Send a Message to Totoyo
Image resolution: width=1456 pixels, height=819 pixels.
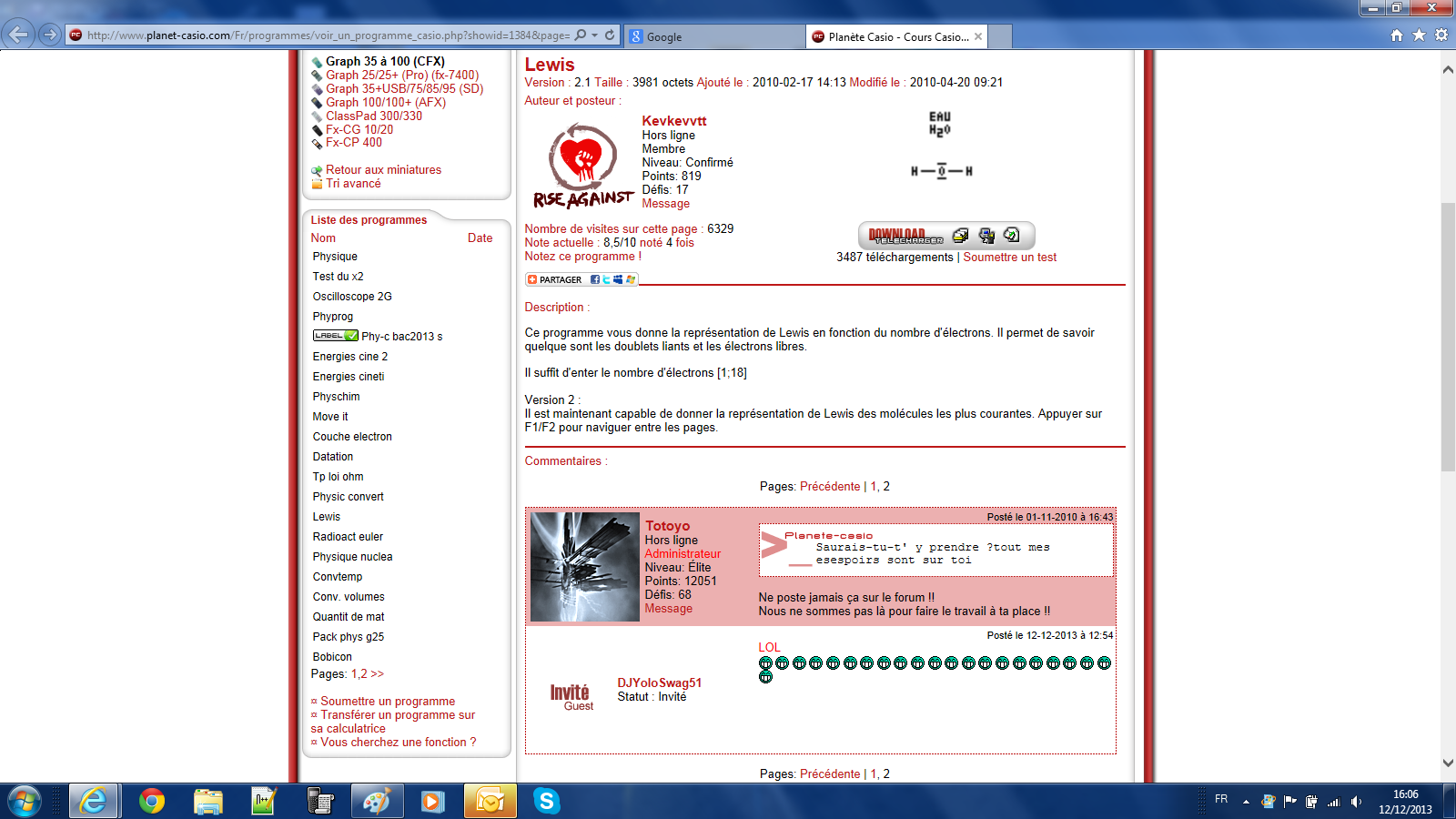(669, 609)
